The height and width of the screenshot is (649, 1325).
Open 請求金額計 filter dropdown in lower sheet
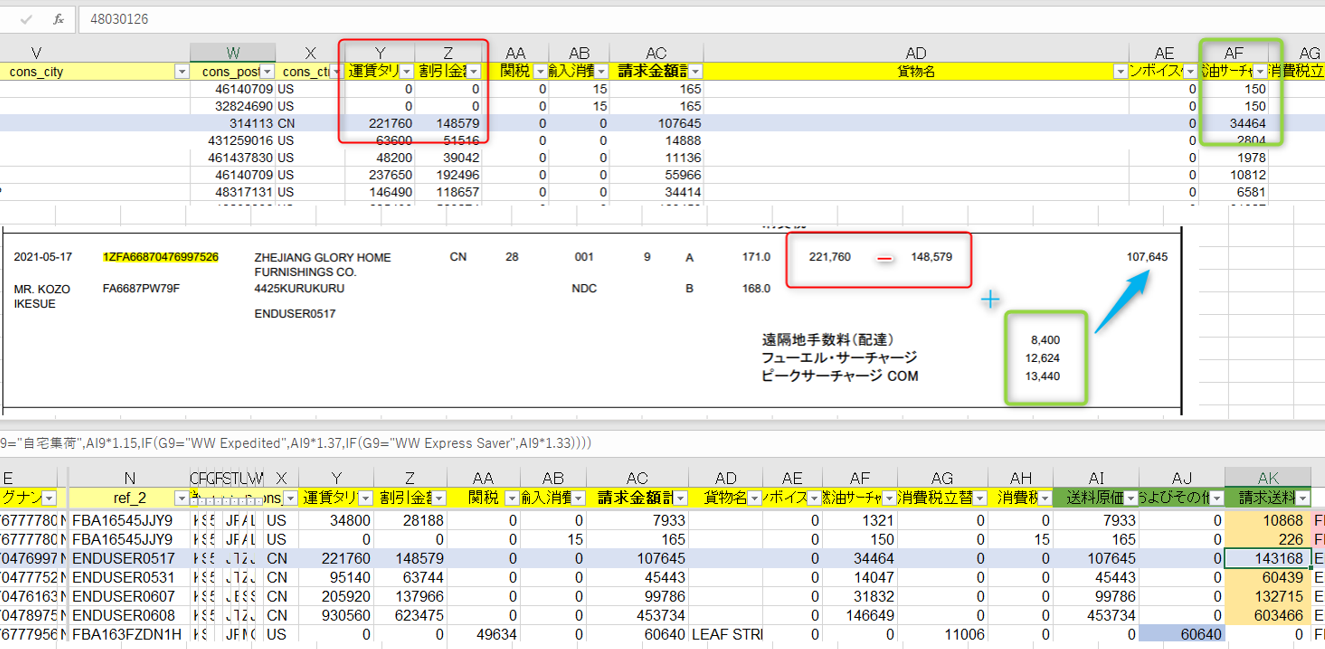click(680, 498)
